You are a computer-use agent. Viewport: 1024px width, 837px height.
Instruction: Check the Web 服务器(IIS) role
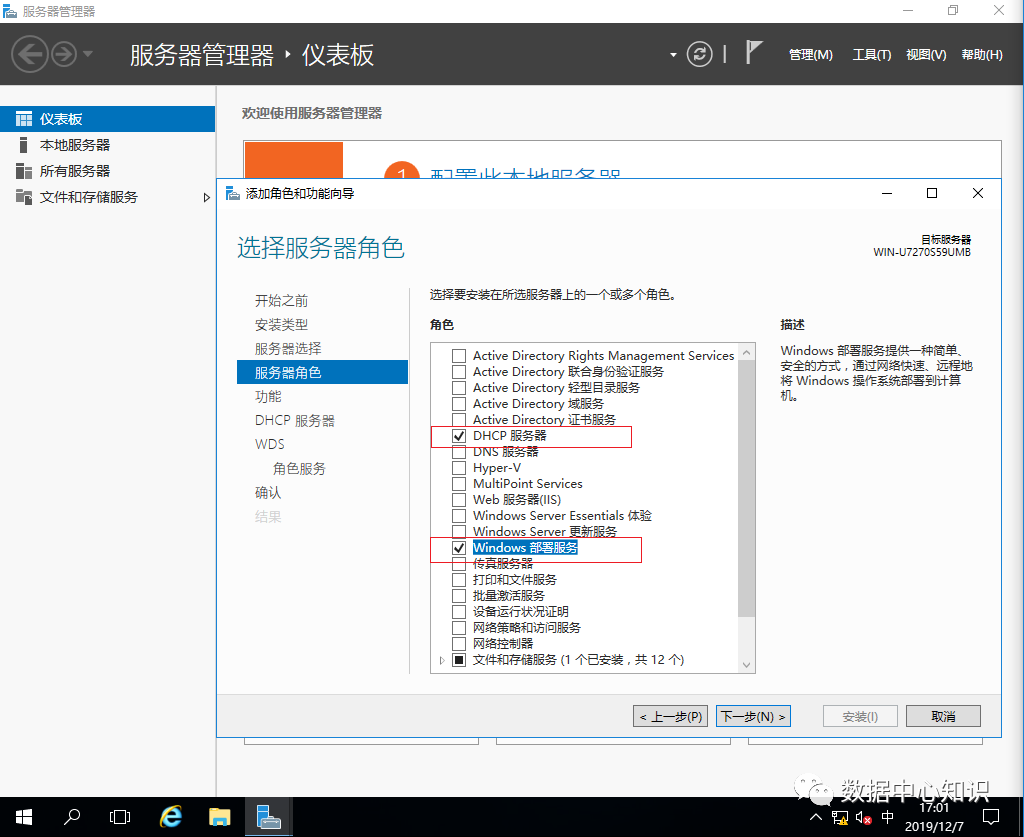click(459, 499)
